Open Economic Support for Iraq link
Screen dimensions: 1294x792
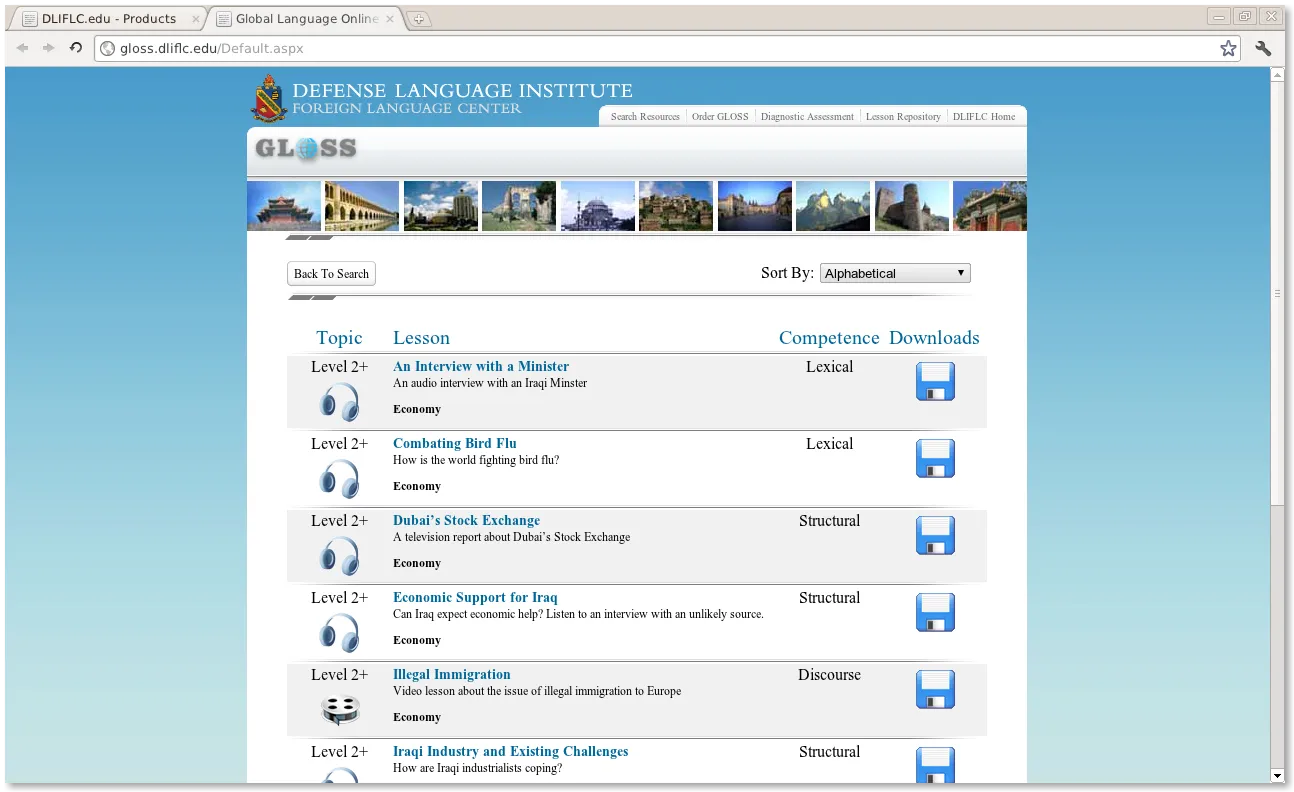(475, 598)
